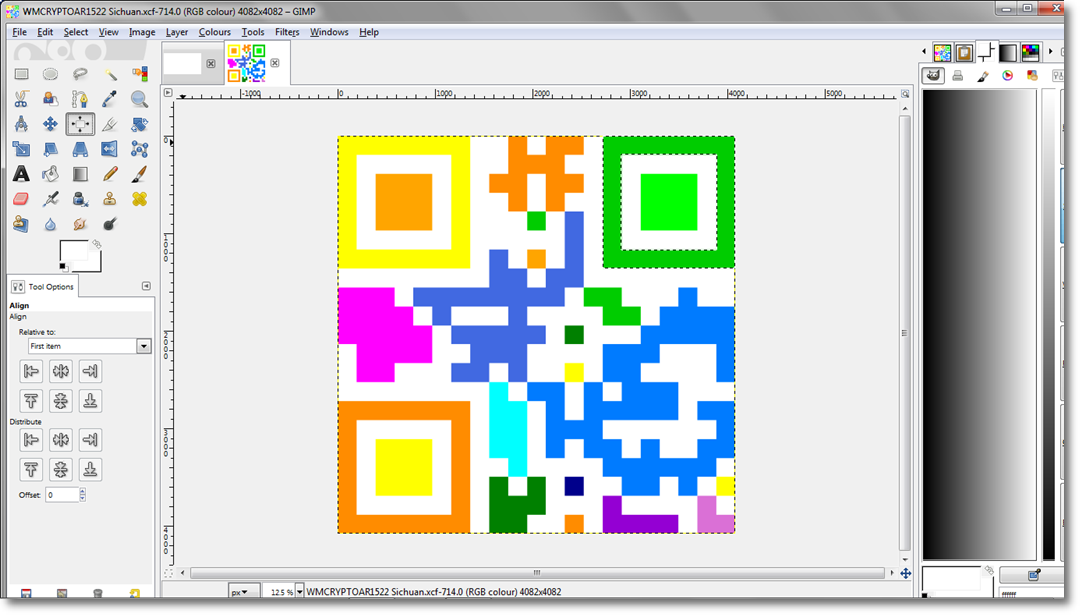1080x615 pixels.
Task: Open the File menu
Action: (x=19, y=32)
